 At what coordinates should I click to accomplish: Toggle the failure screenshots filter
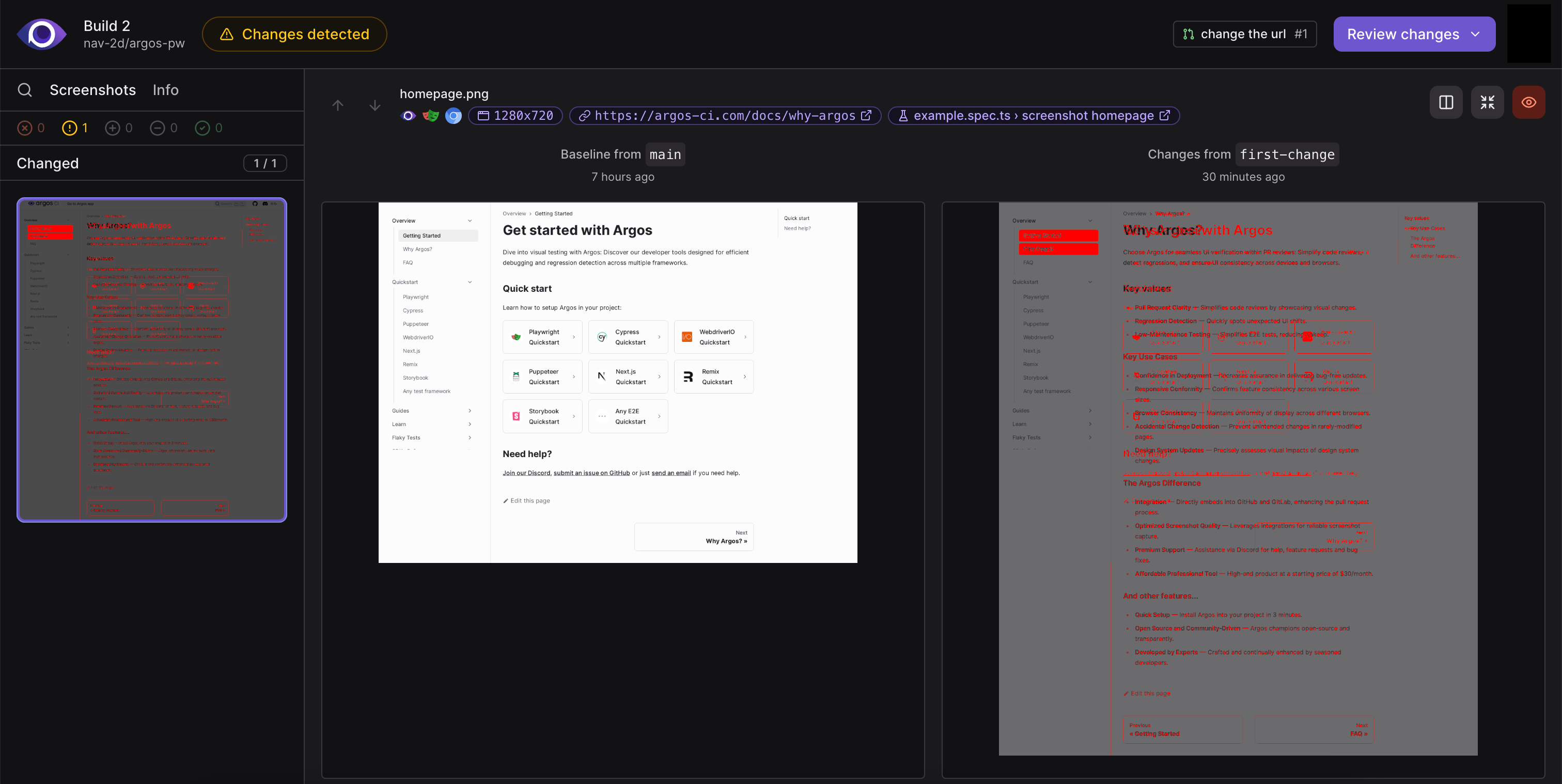click(31, 128)
